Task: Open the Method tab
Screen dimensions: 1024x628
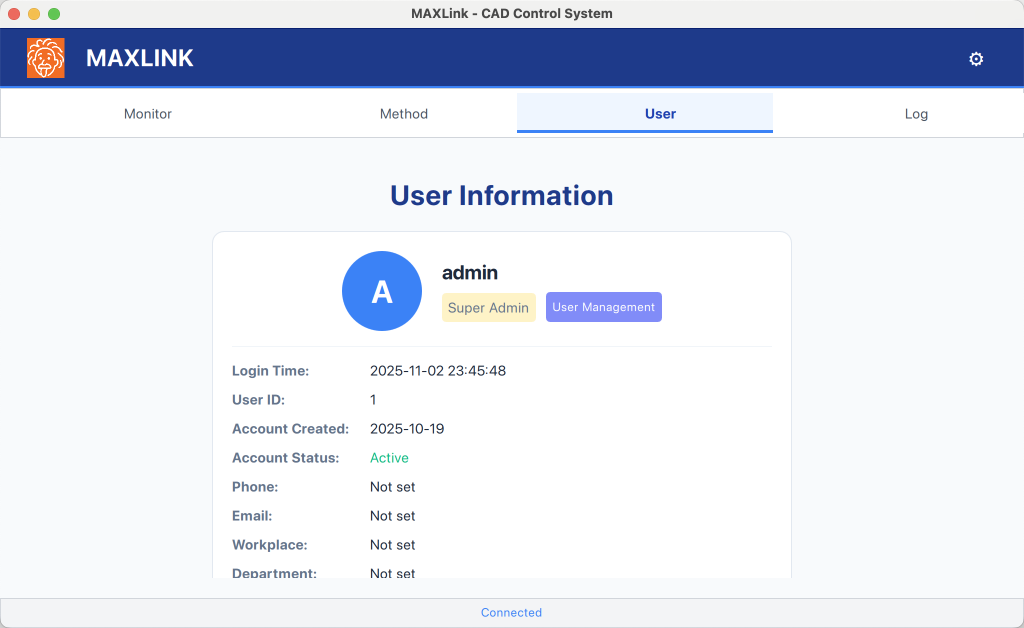Action: [x=404, y=114]
